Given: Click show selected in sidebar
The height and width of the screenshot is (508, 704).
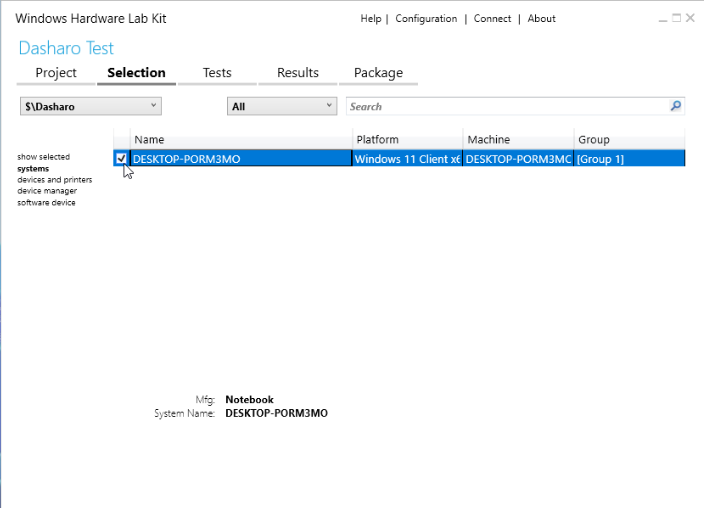Looking at the screenshot, I should tap(44, 157).
